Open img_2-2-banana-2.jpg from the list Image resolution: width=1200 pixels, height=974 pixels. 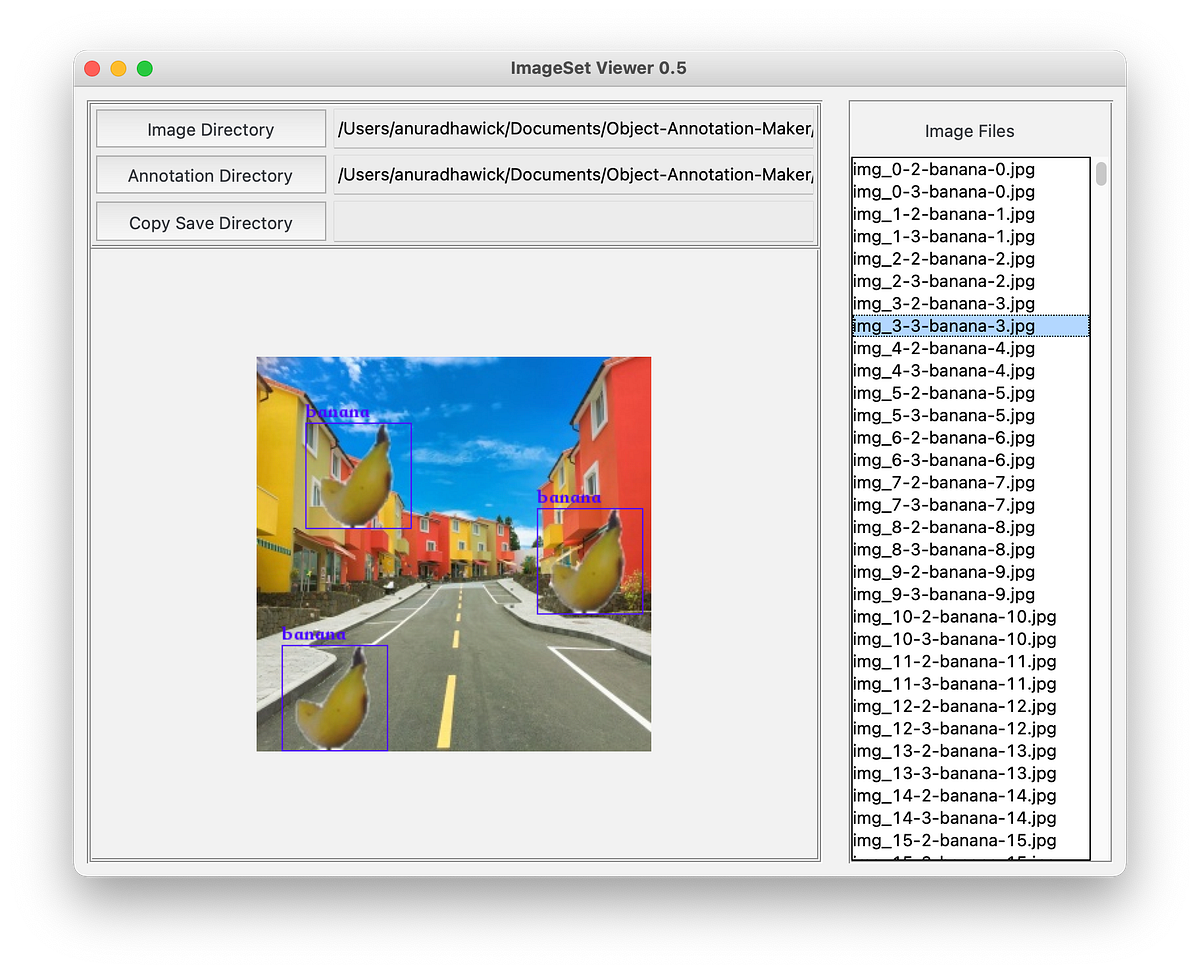click(943, 258)
